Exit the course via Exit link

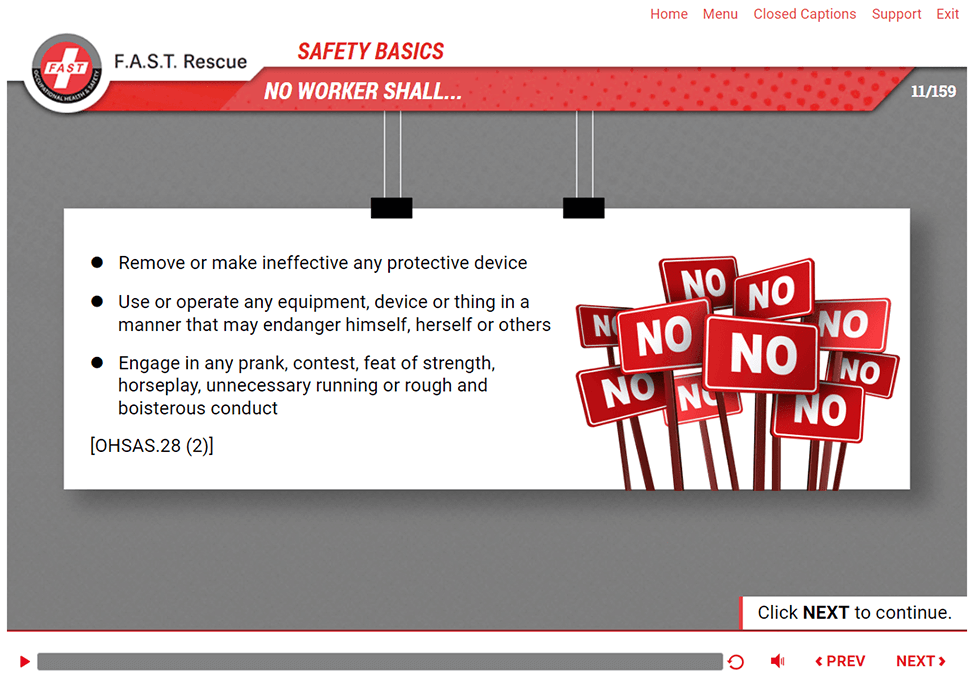947,14
